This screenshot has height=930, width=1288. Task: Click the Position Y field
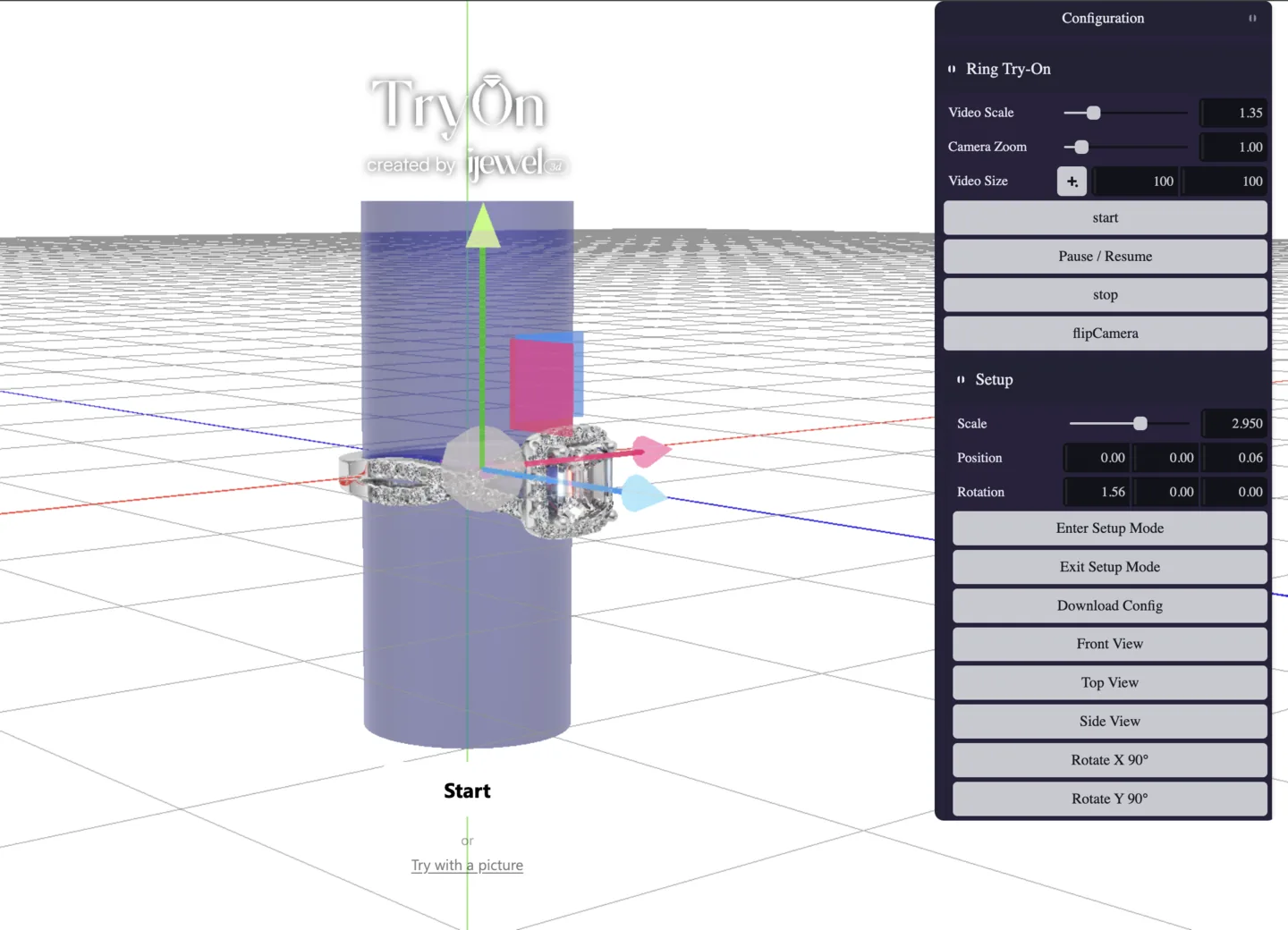(x=1165, y=458)
